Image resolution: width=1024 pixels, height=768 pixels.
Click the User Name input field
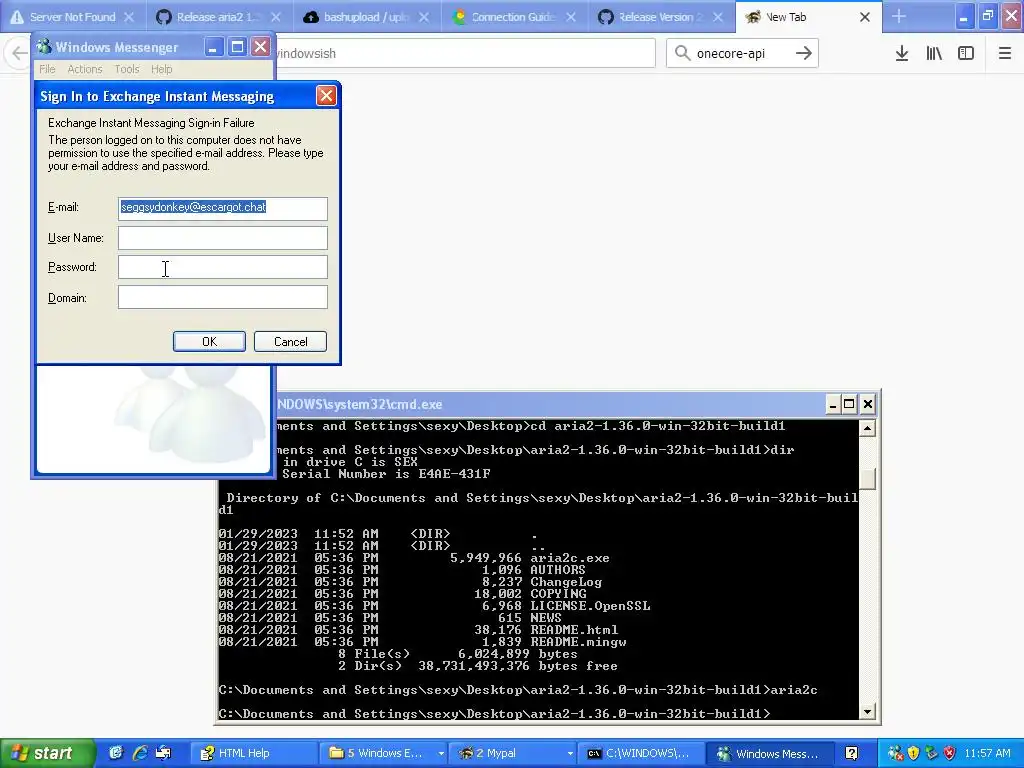[x=223, y=238]
